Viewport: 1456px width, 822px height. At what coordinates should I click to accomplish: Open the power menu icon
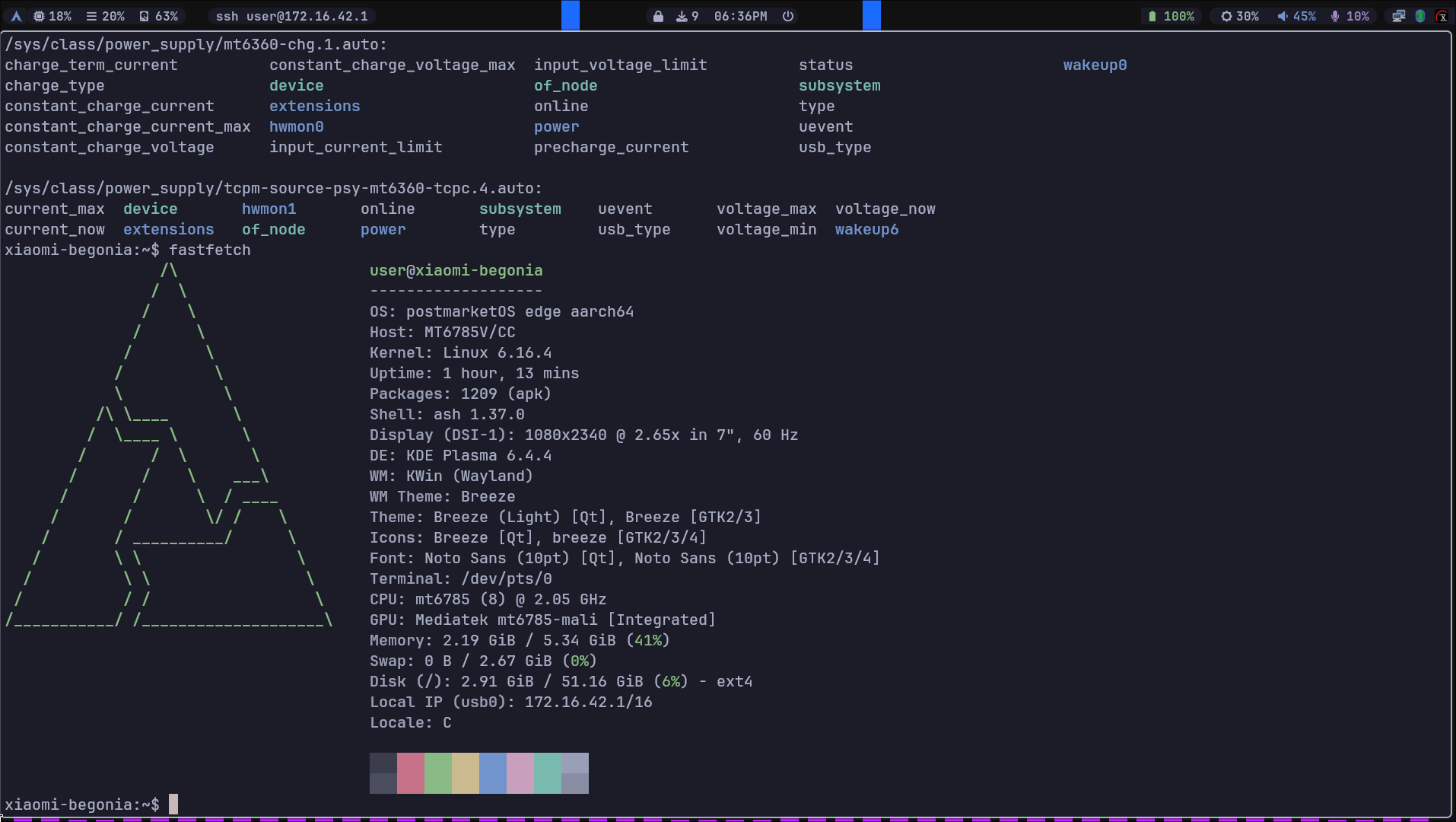(x=788, y=16)
